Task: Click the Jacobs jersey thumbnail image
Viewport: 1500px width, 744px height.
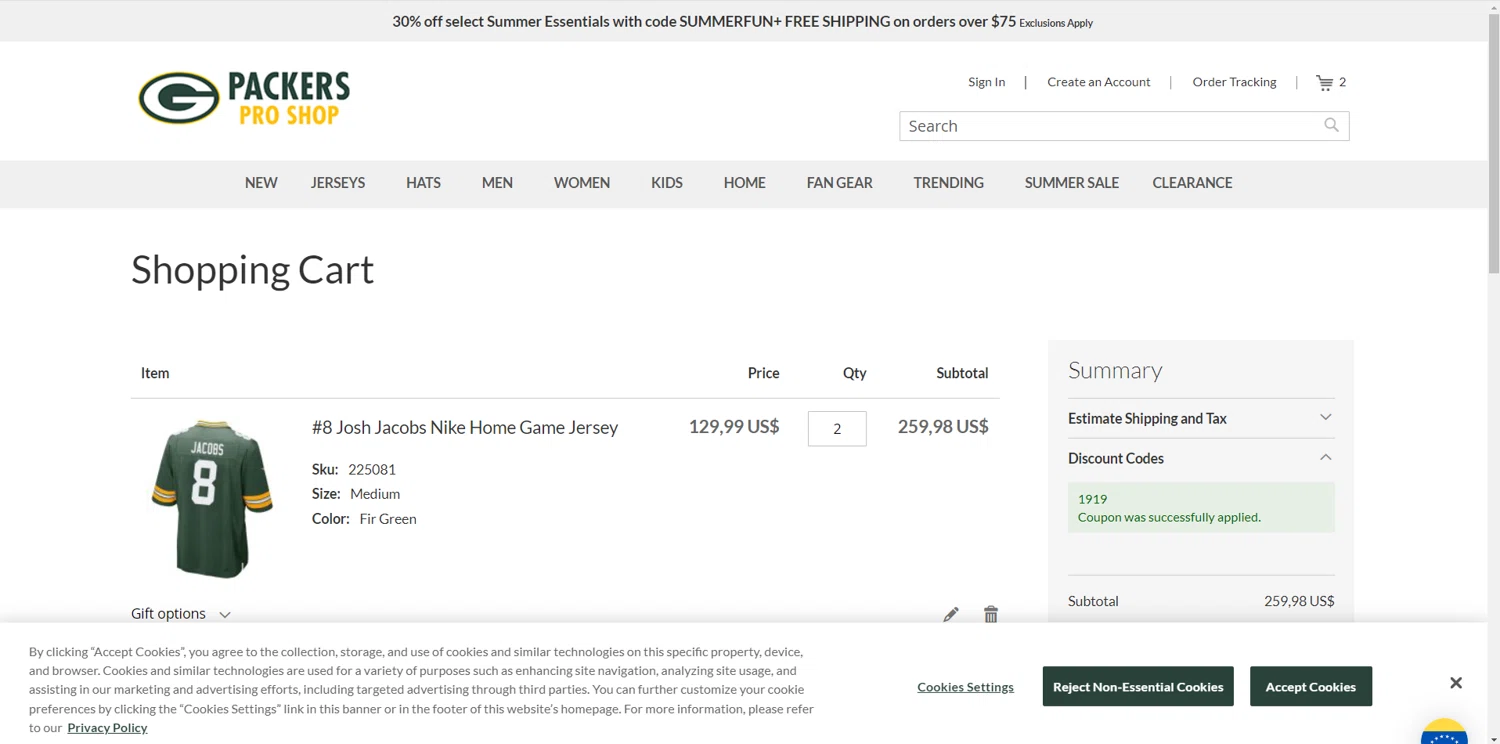Action: click(x=212, y=498)
